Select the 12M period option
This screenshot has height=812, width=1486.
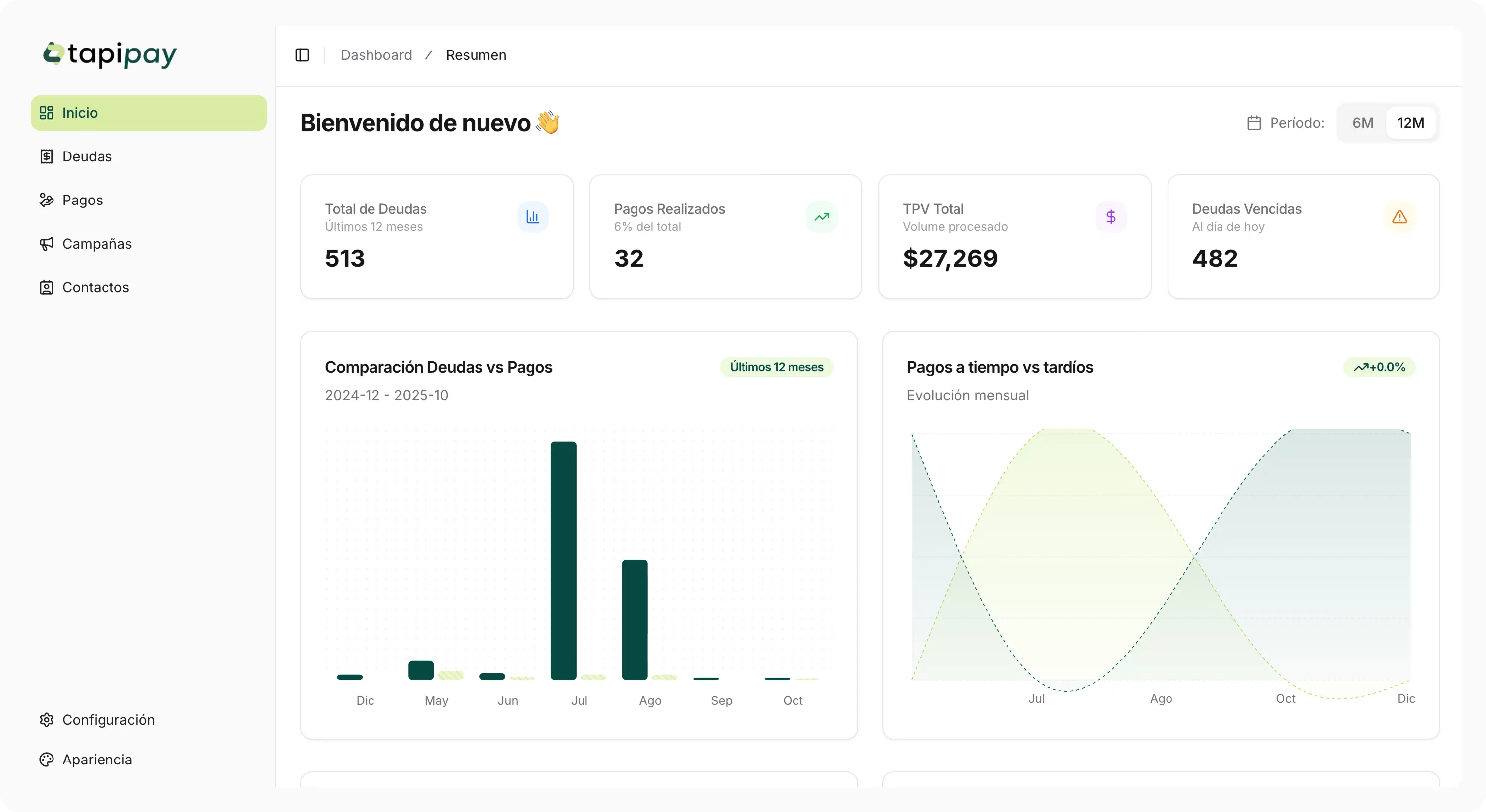coord(1410,122)
